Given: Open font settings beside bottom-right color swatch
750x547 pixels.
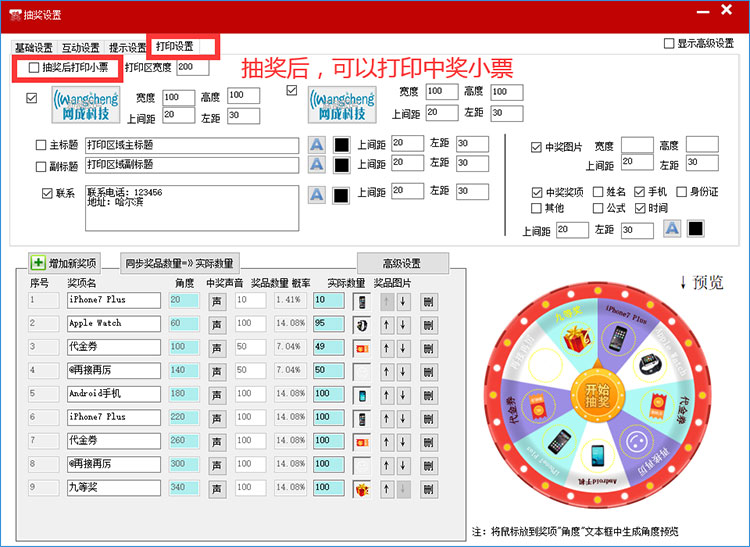Looking at the screenshot, I should (672, 229).
